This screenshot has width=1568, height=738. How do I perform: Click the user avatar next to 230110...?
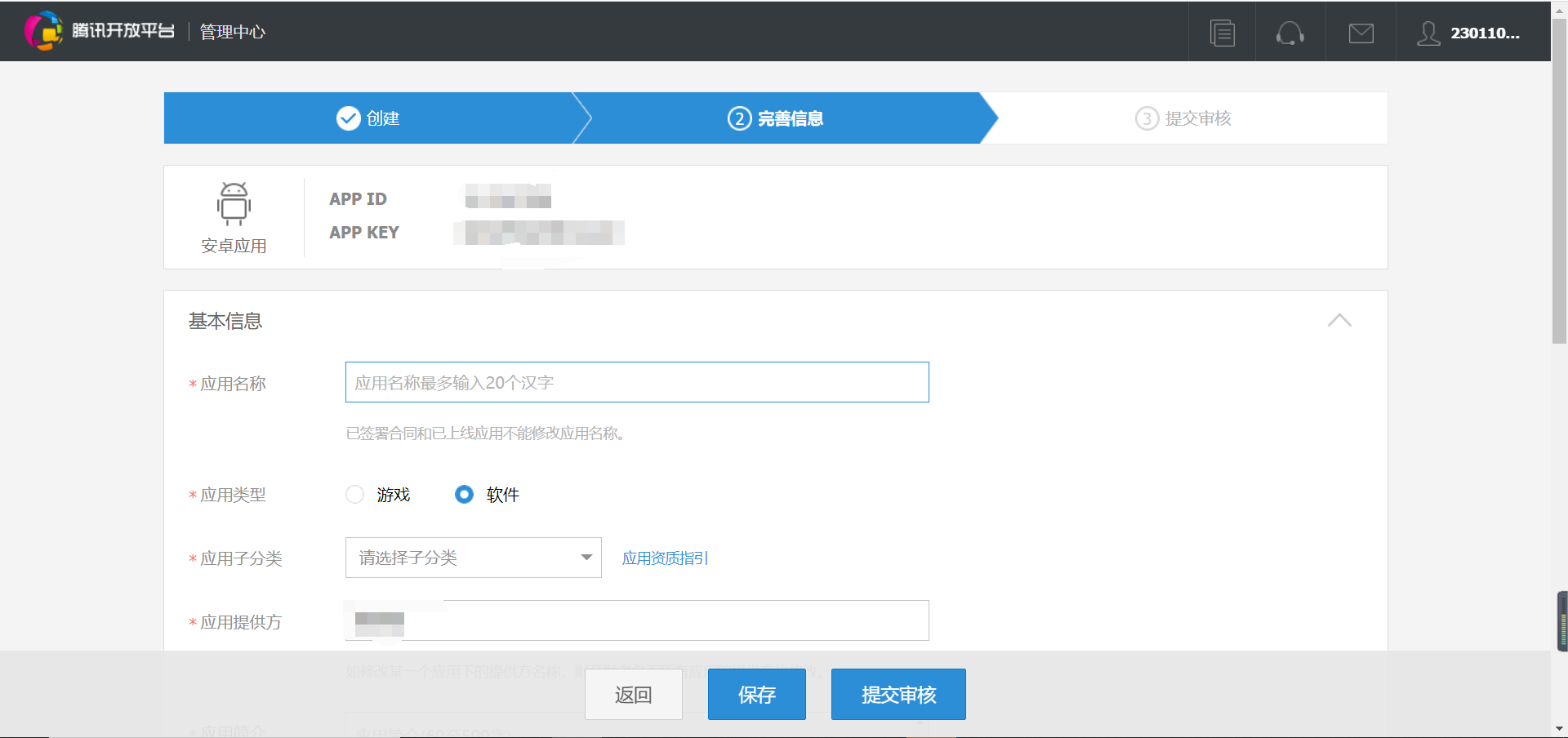point(1428,33)
